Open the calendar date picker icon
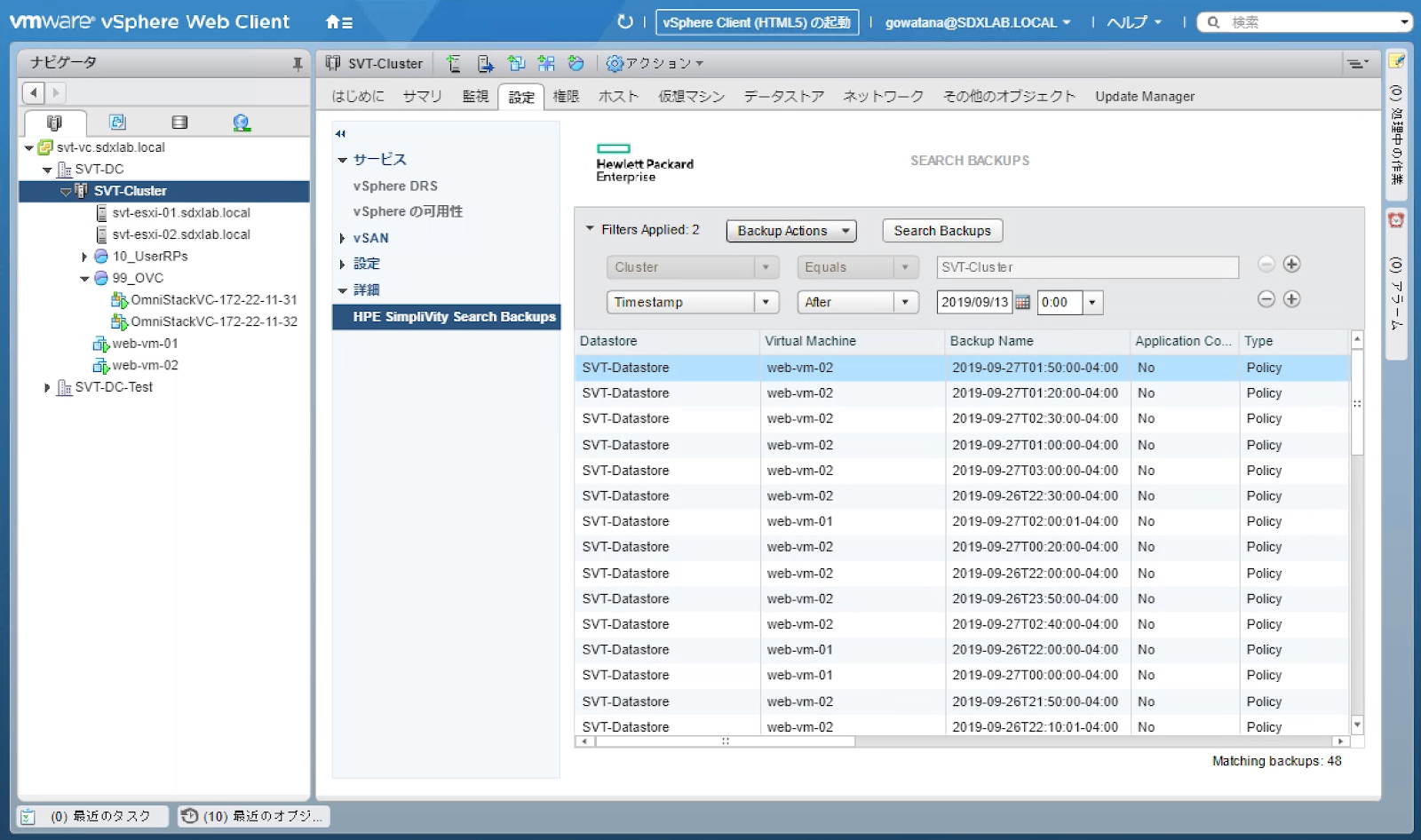 (1022, 302)
